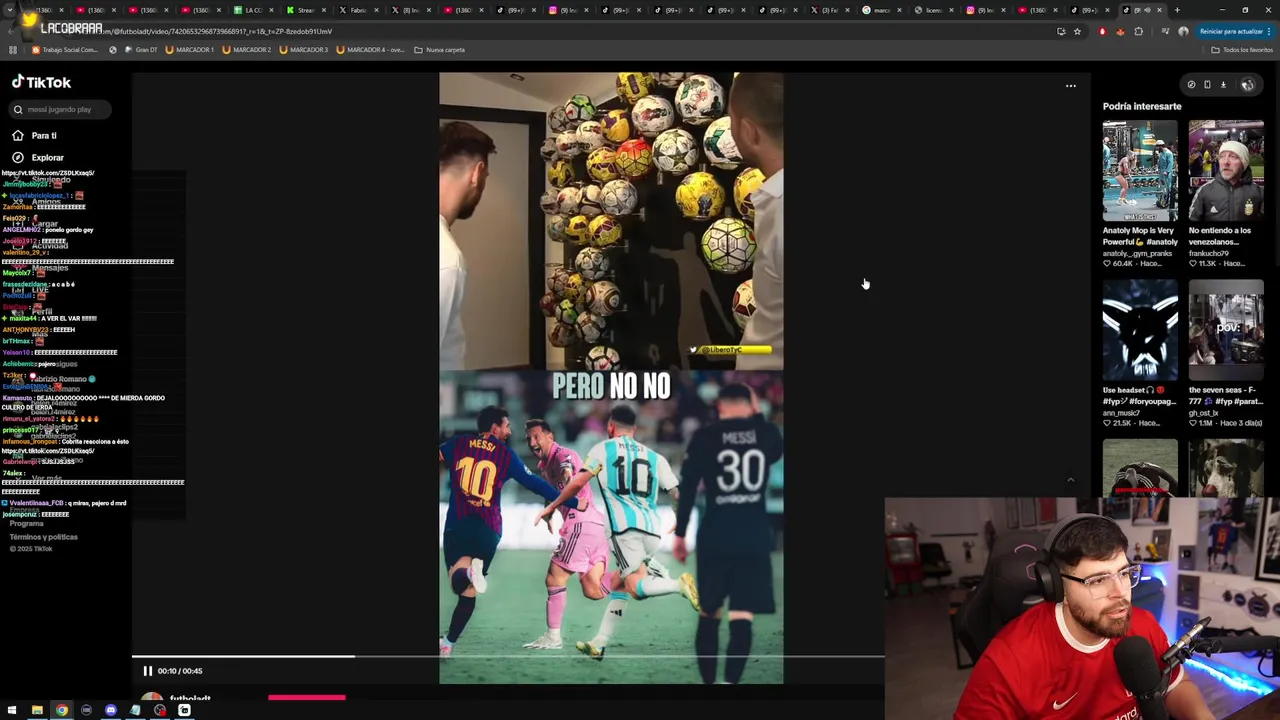Image resolution: width=1280 pixels, height=720 pixels.
Task: Click the TikTok logo
Action: coord(41,83)
